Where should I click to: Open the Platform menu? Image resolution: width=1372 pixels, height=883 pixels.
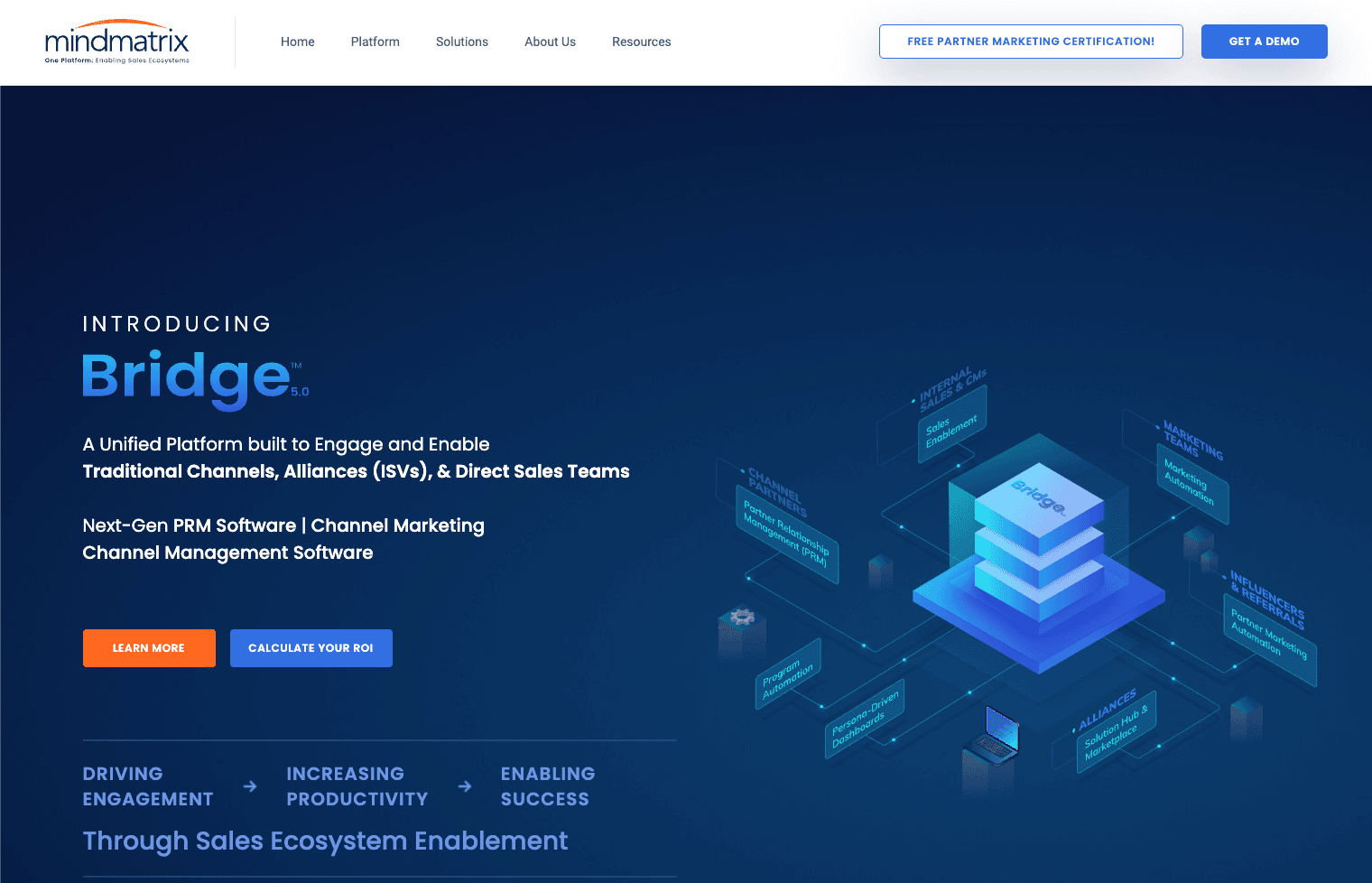coord(375,42)
